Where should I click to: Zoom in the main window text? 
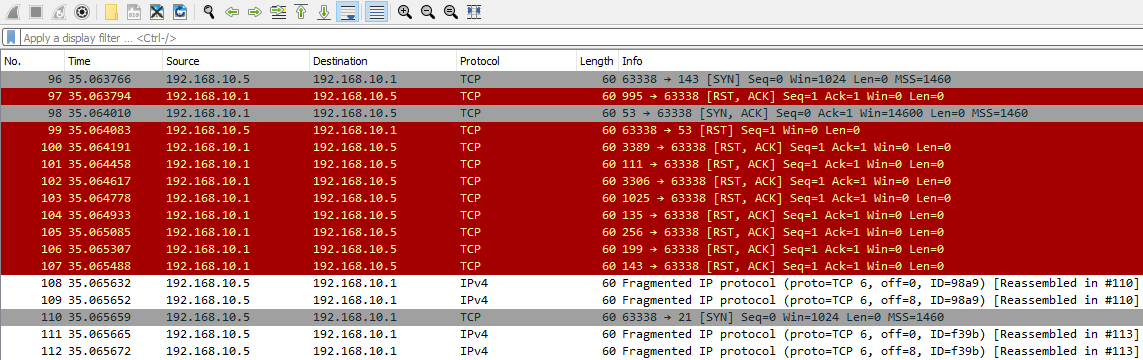click(405, 12)
